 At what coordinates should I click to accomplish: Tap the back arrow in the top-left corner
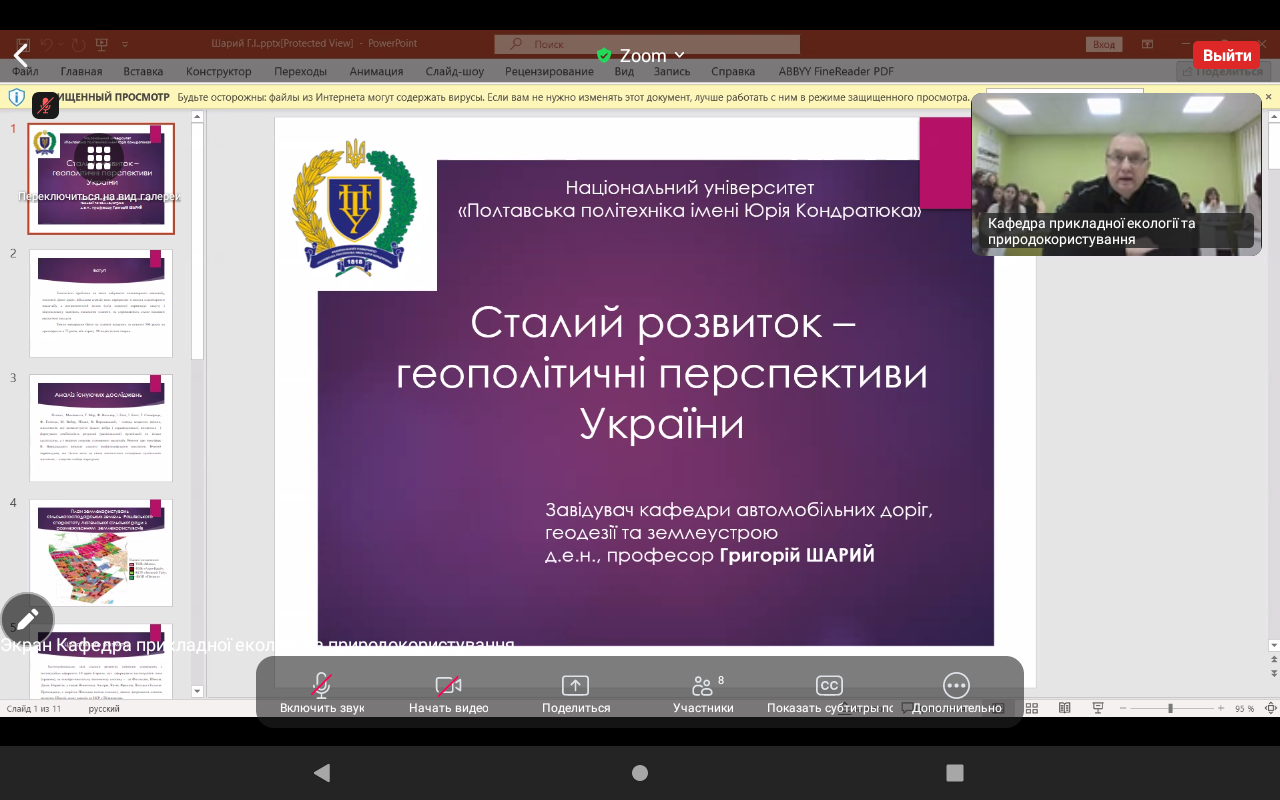(20, 56)
